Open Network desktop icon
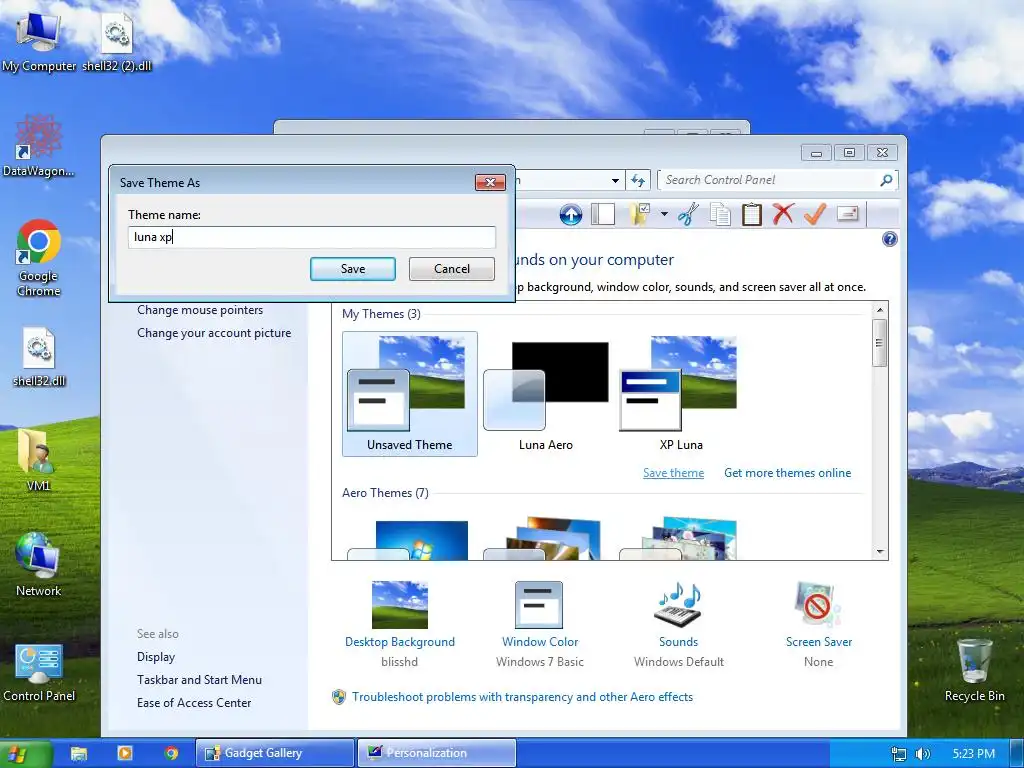 [38, 564]
